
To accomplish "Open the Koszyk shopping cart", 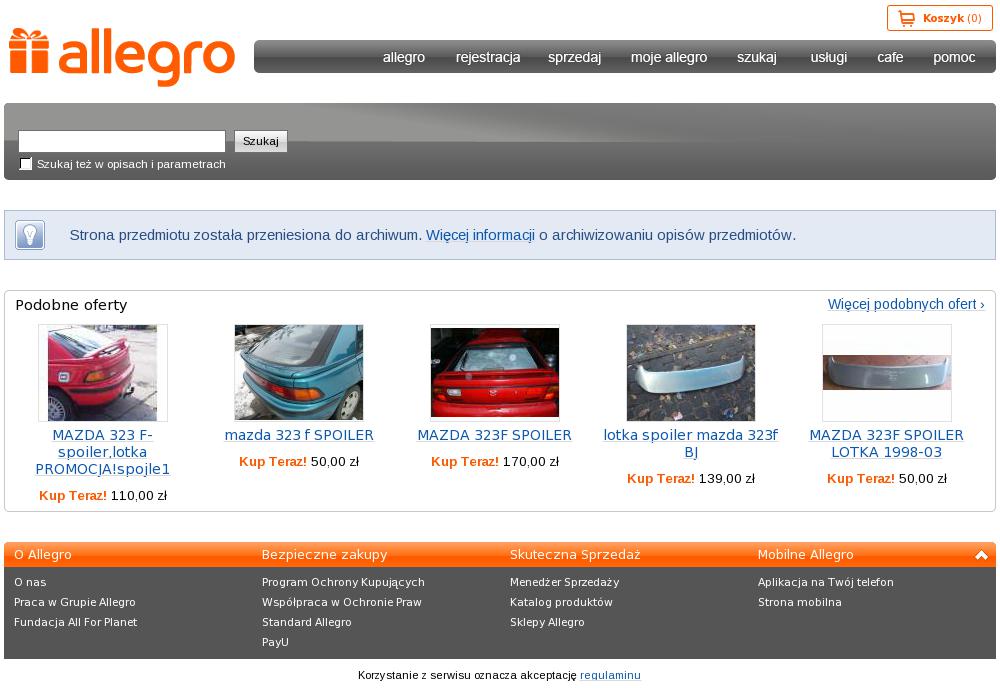I will [939, 18].
